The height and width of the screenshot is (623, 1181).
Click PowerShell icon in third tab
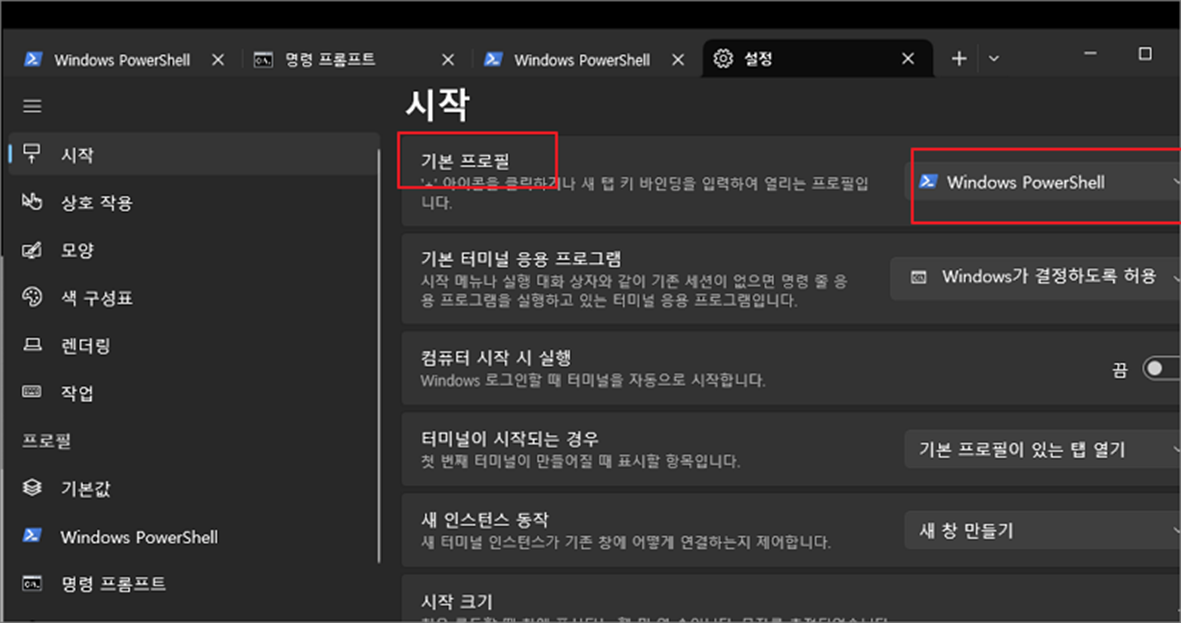click(x=493, y=59)
